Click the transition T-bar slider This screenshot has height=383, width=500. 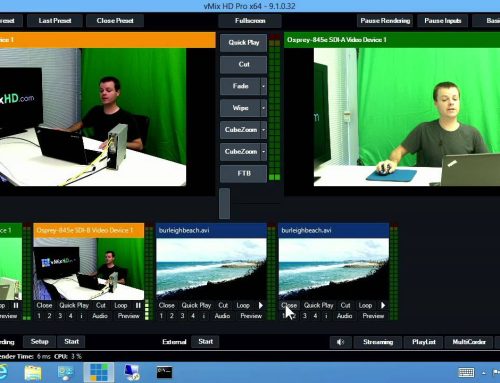(x=224, y=203)
